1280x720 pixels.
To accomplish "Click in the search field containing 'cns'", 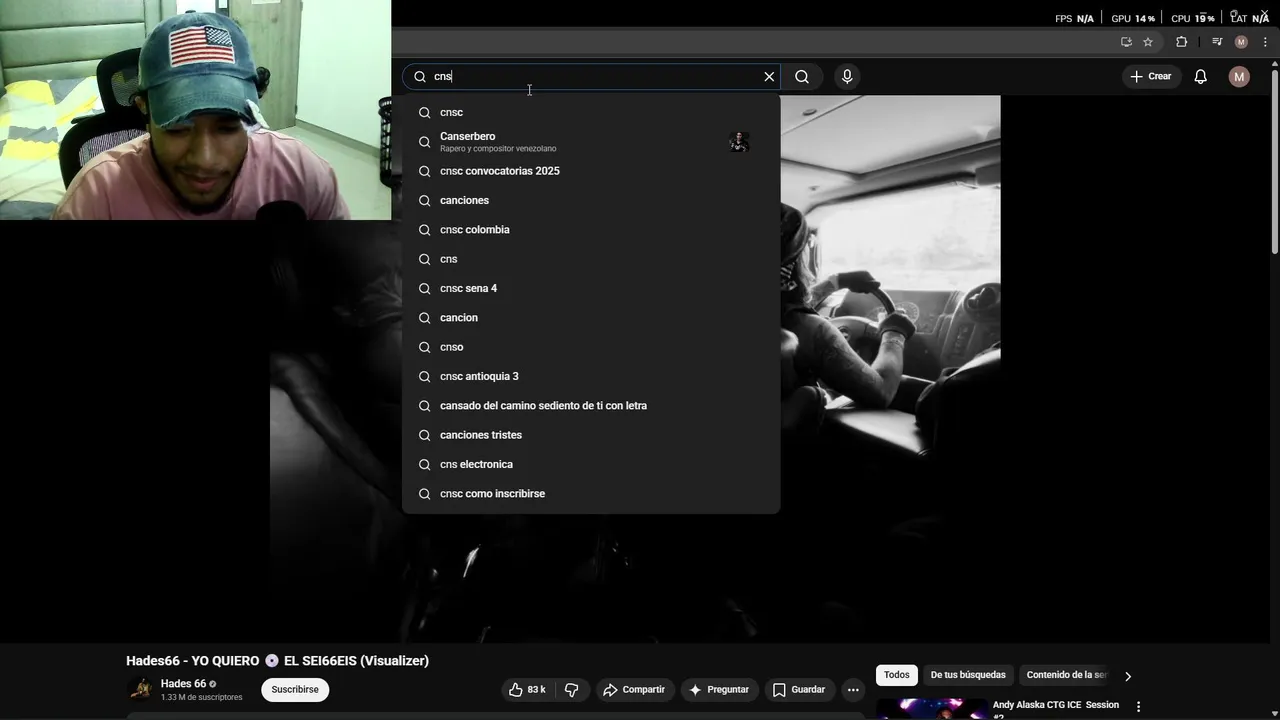I will pos(590,77).
